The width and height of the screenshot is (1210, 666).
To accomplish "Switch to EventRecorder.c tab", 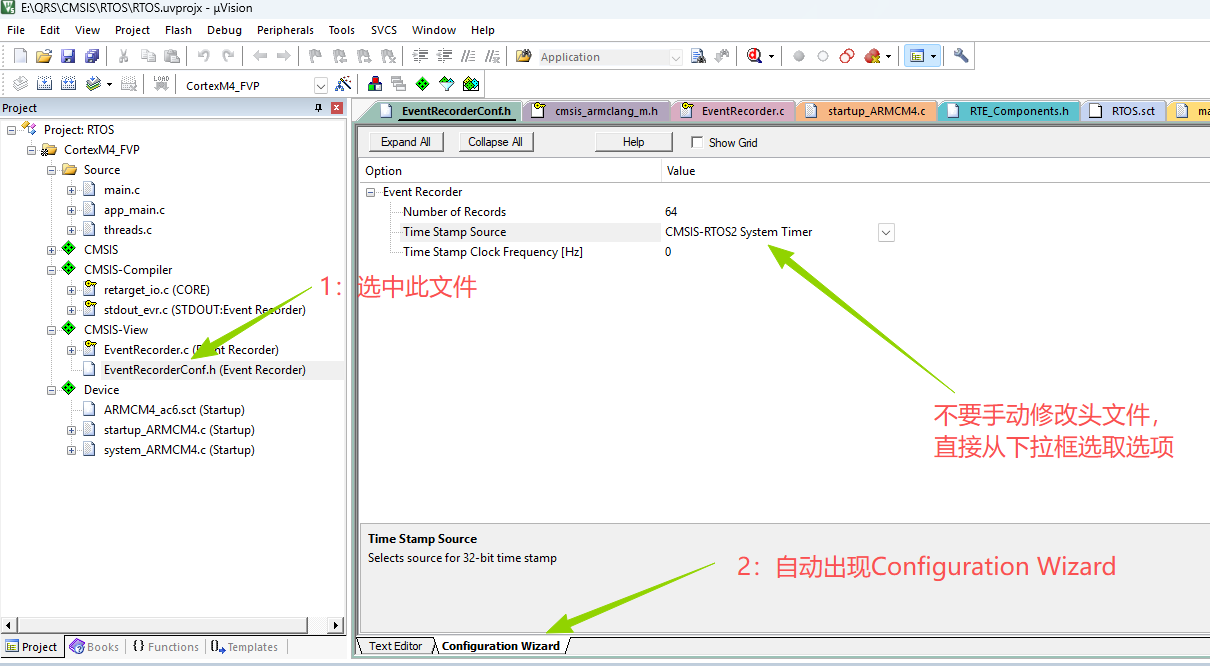I will (x=733, y=111).
